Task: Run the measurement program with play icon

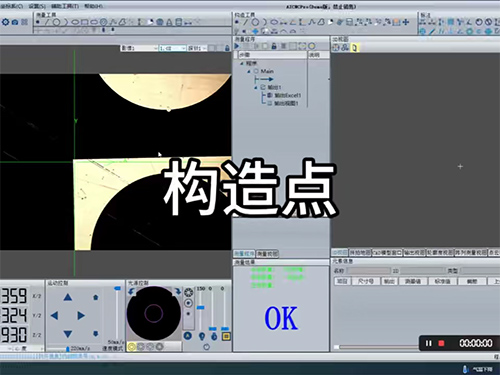Action: click(x=237, y=46)
